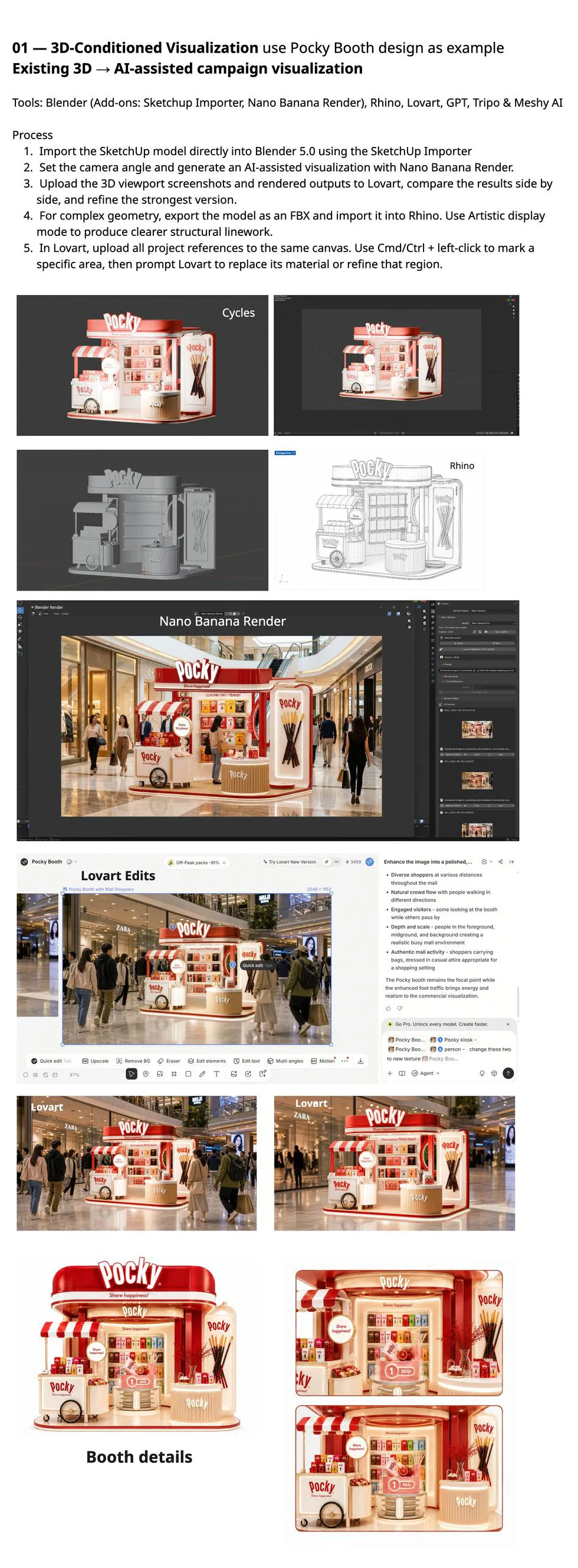578x1568 pixels.
Task: Click the Pocky kiosk reference chip
Action: [x=454, y=1039]
